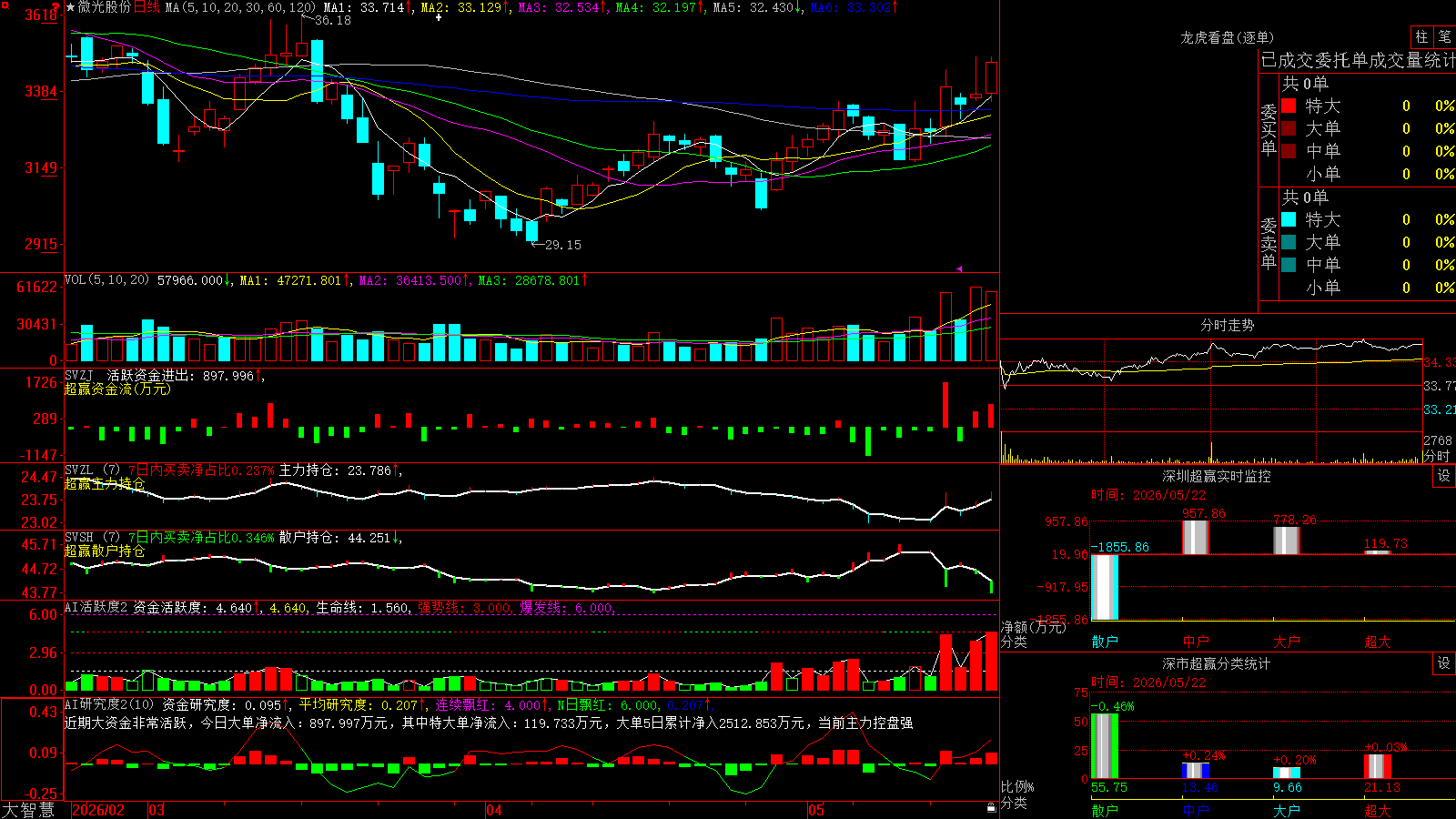Click the 委卖单 section label
Screen dimensions: 1456x819
[1269, 243]
